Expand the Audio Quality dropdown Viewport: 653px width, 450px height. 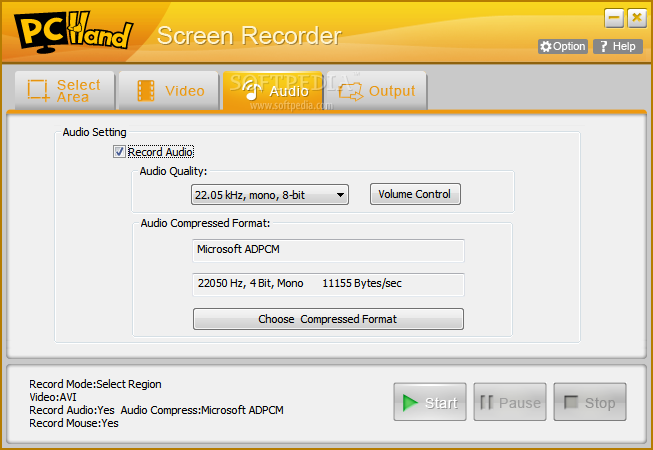point(270,195)
